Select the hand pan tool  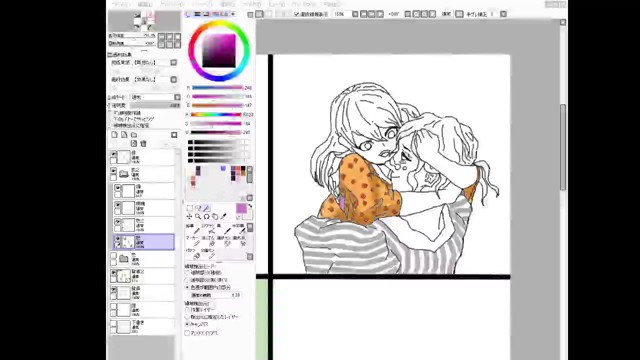point(215,216)
